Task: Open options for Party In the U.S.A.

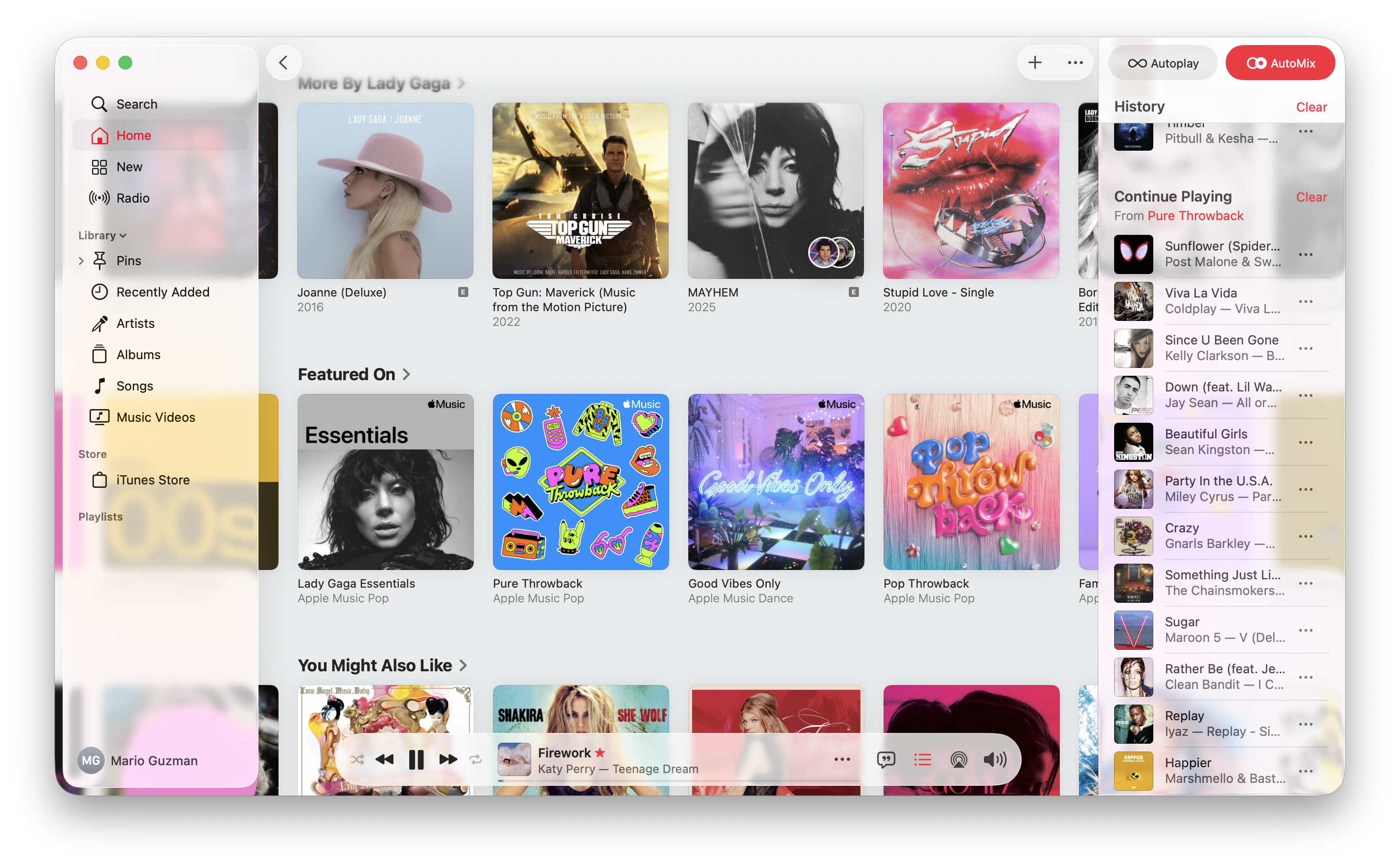Action: [x=1305, y=489]
